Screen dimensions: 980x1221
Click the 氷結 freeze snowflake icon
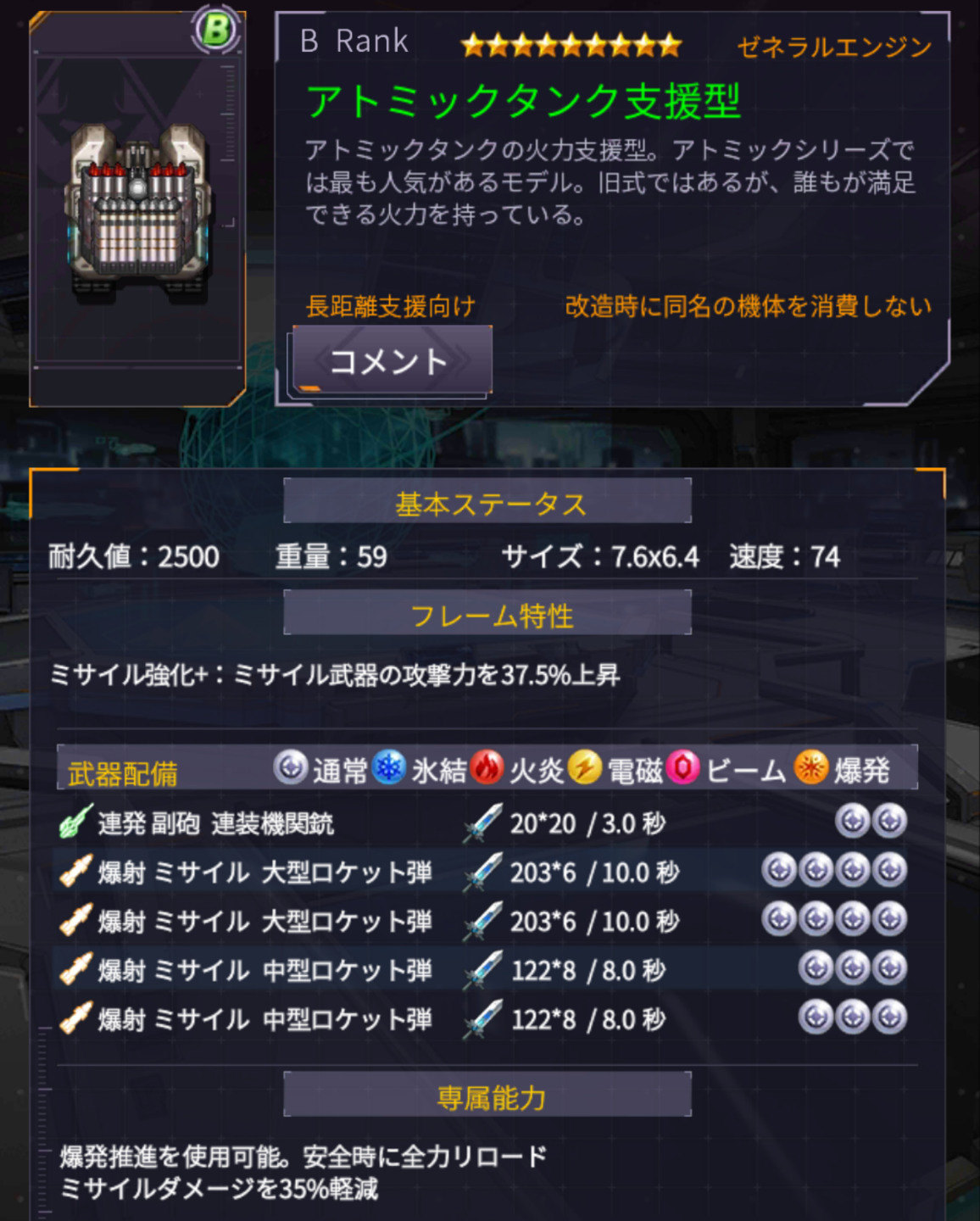[x=389, y=767]
